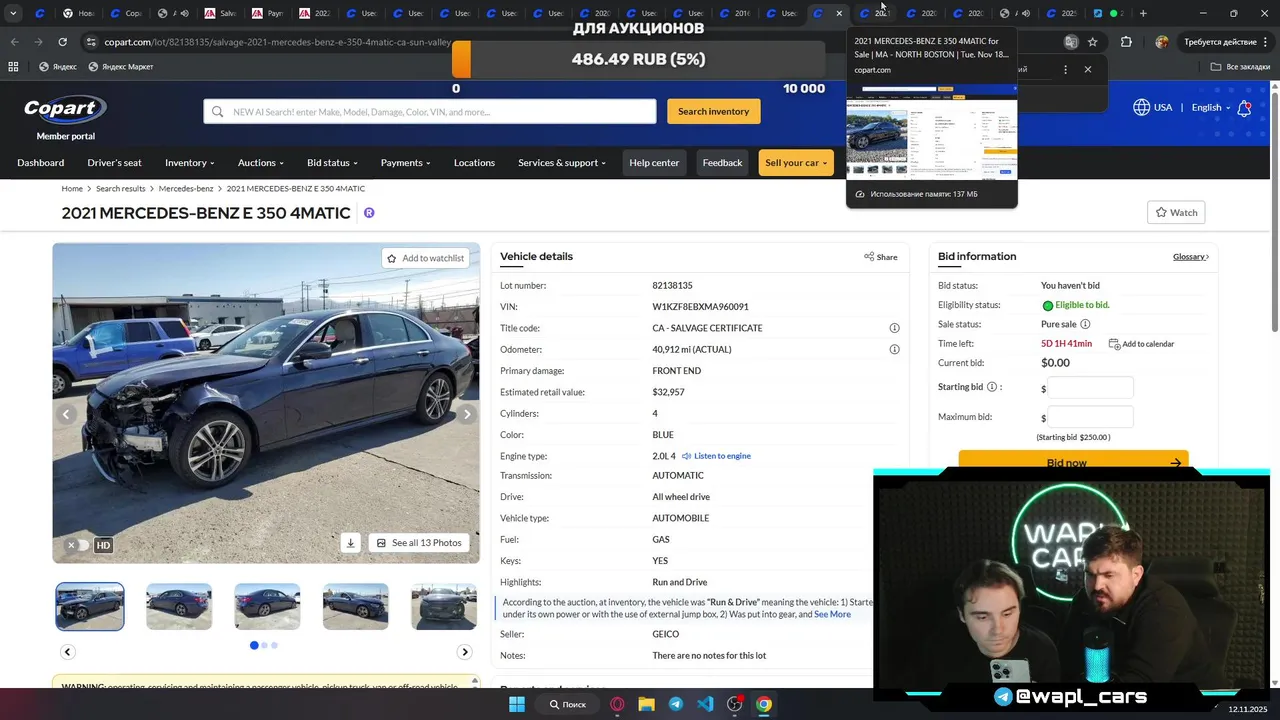Click the Pure sale info icon

pyautogui.click(x=1085, y=324)
